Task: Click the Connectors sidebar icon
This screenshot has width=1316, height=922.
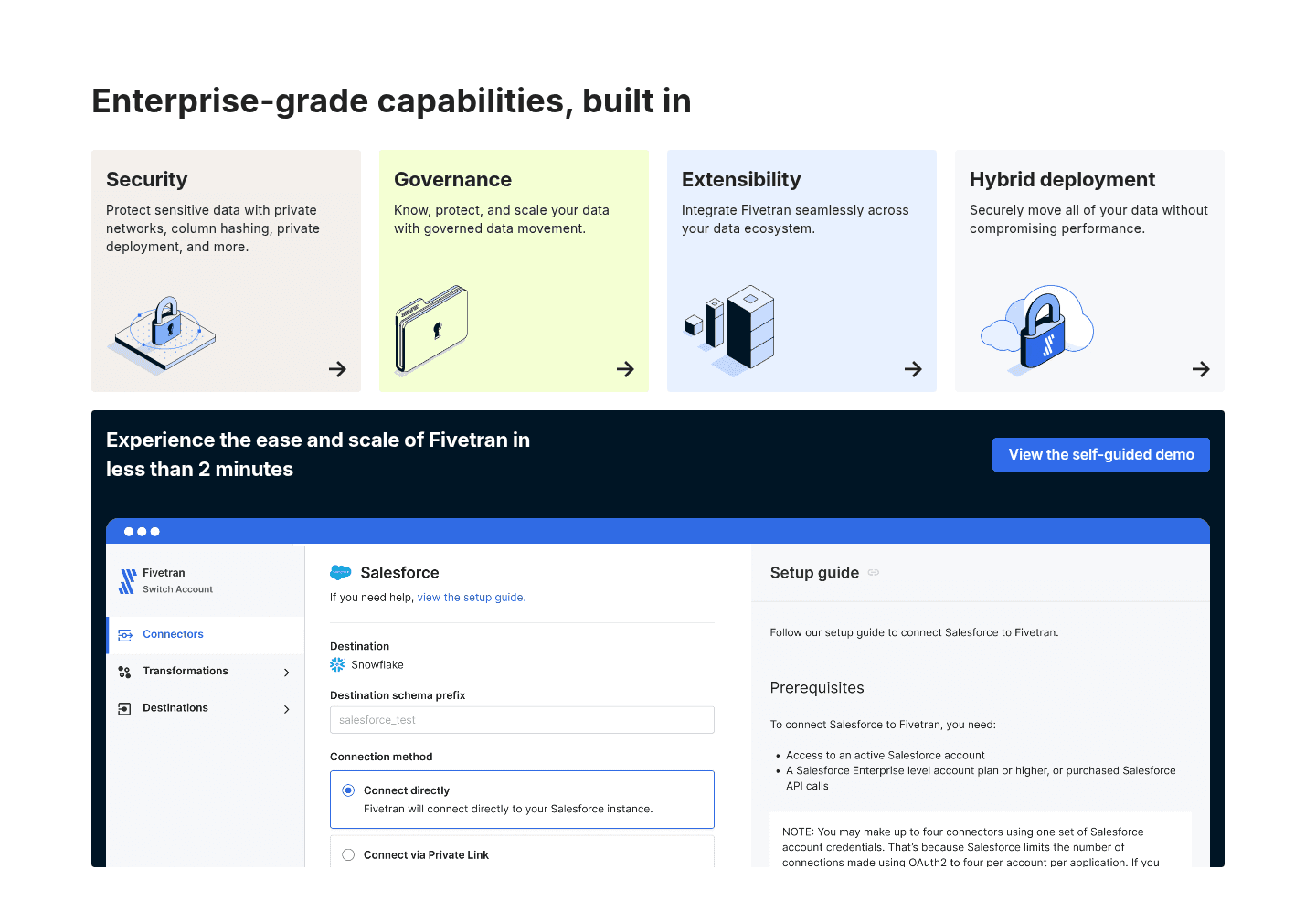Action: click(x=125, y=635)
